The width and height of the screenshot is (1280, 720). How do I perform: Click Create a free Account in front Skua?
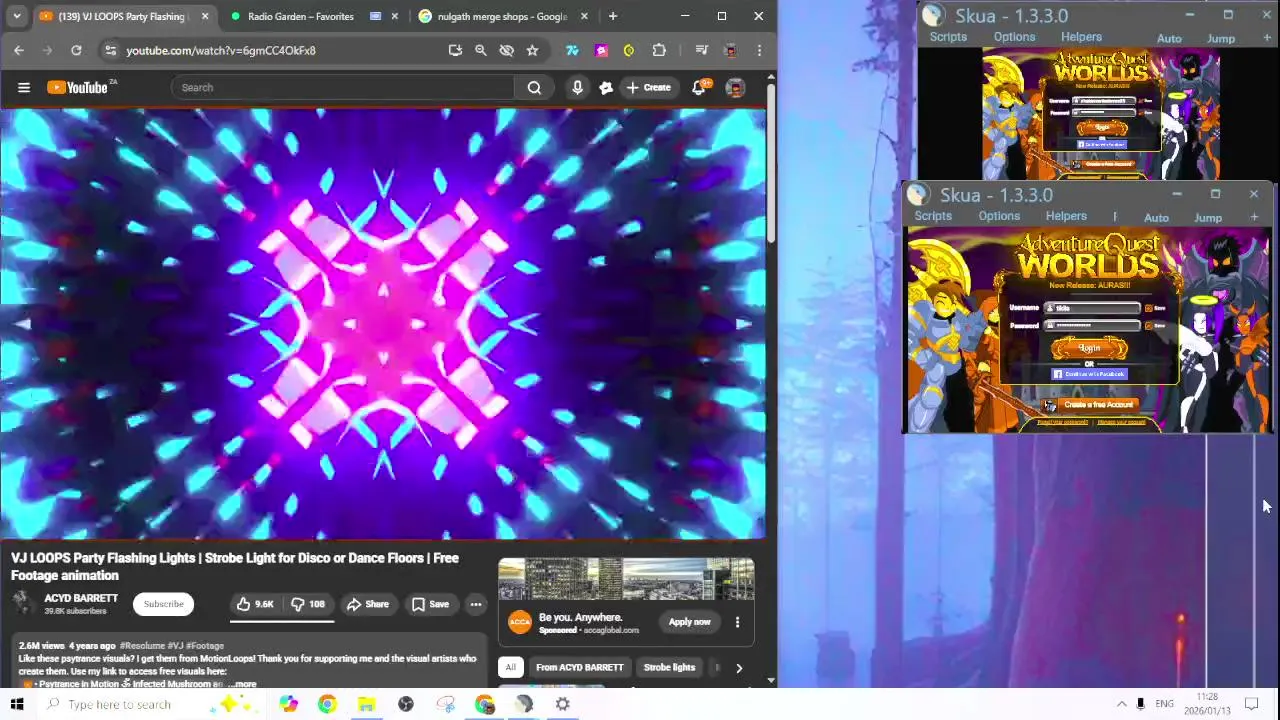[1089, 405]
